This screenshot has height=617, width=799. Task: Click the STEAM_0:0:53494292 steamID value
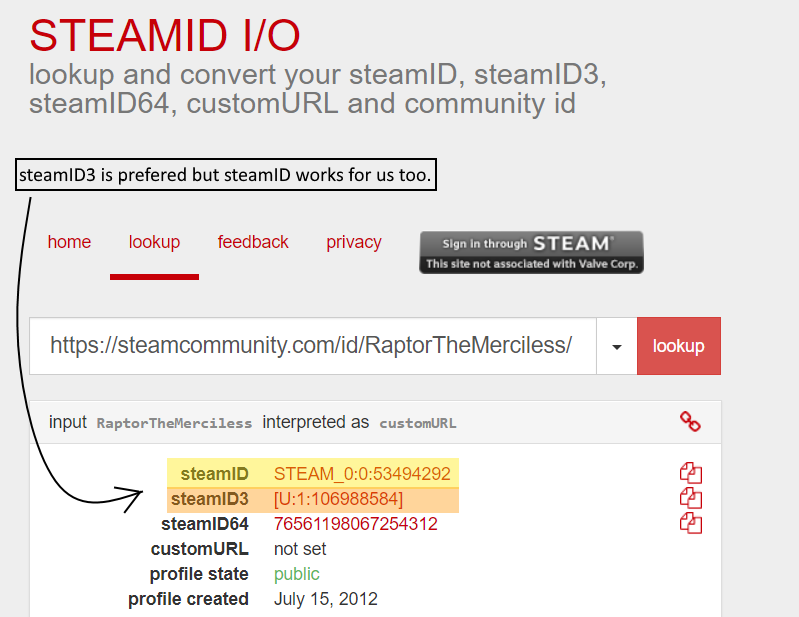[x=362, y=474]
